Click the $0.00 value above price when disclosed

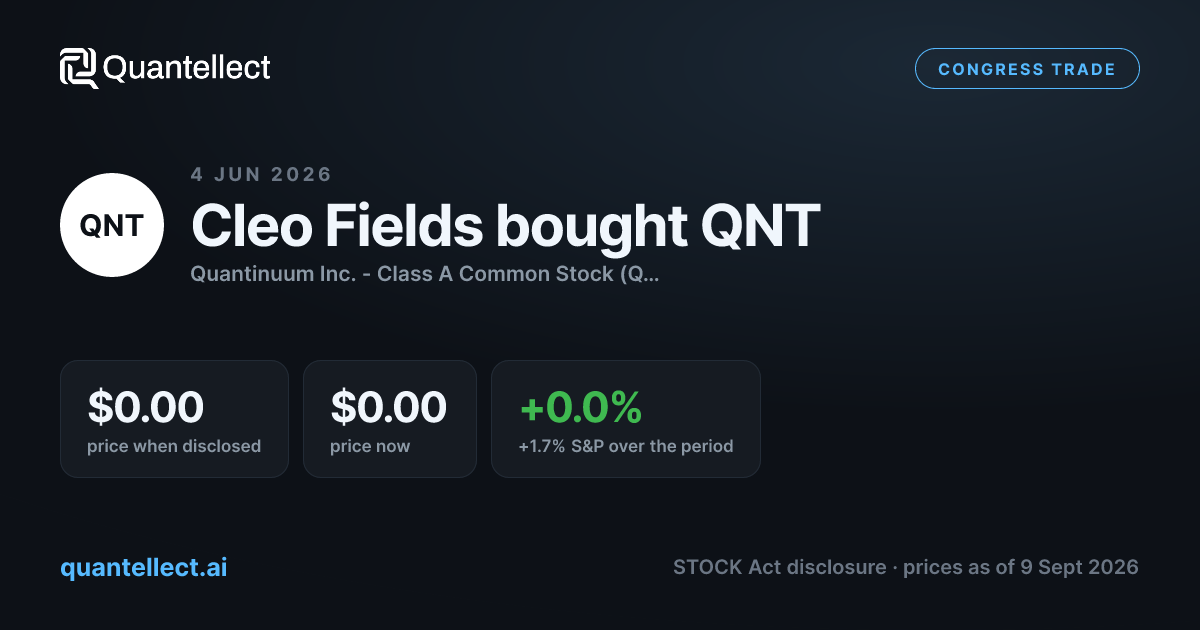tap(146, 407)
